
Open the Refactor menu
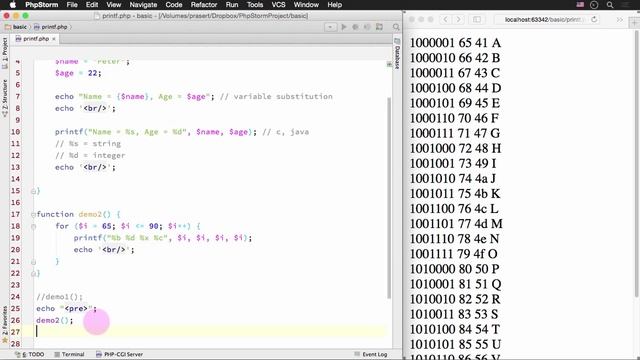pyautogui.click(x=204, y=5)
